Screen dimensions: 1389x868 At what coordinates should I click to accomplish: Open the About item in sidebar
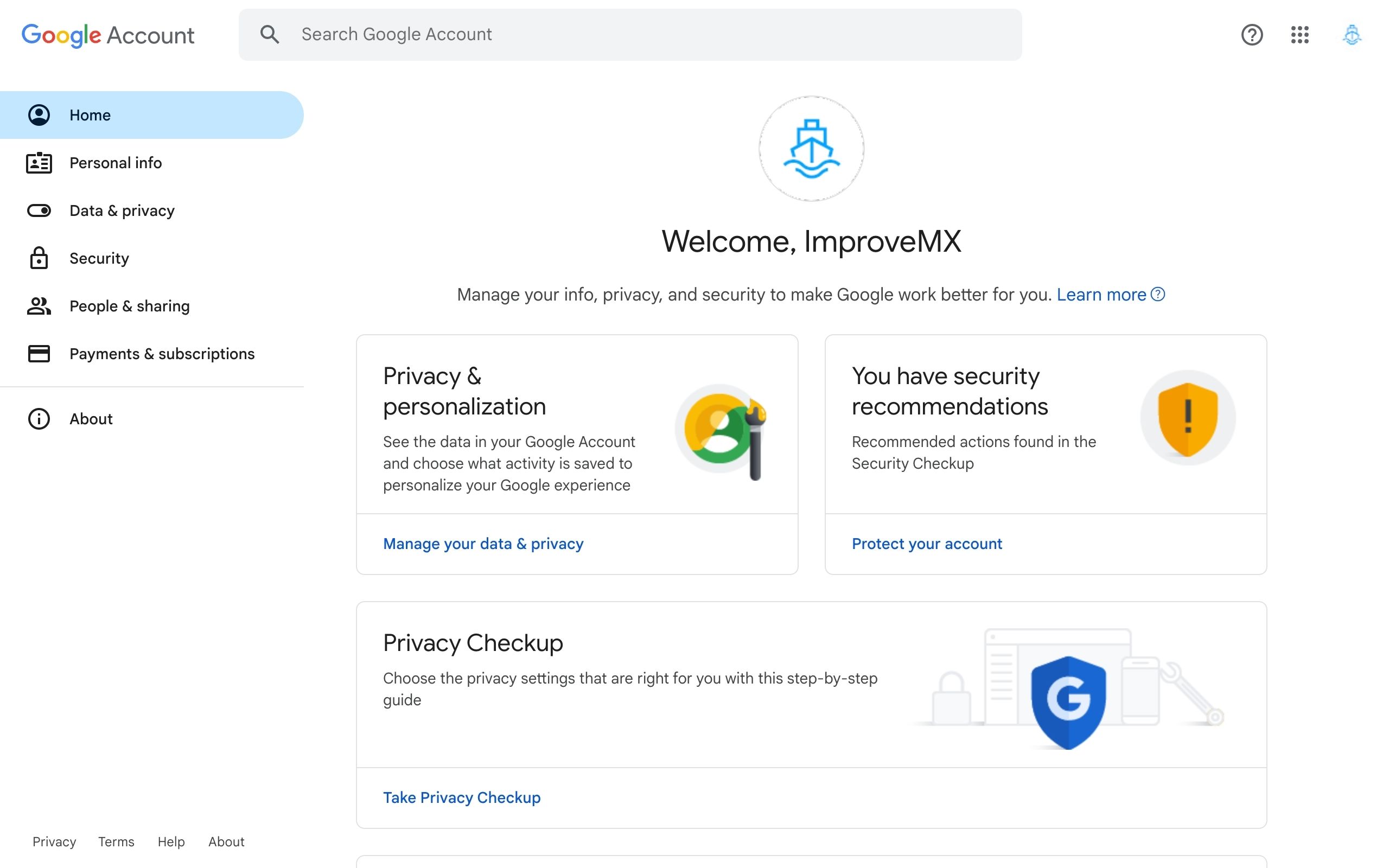(x=91, y=418)
